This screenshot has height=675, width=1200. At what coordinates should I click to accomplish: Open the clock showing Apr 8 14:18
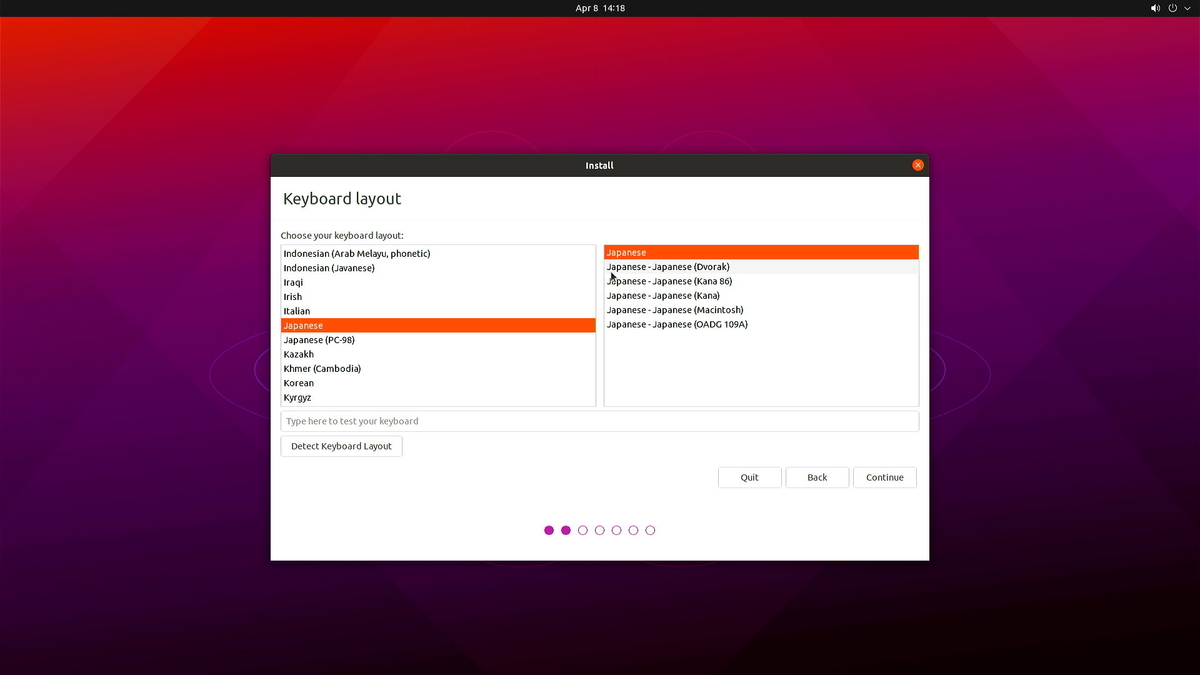click(x=600, y=8)
